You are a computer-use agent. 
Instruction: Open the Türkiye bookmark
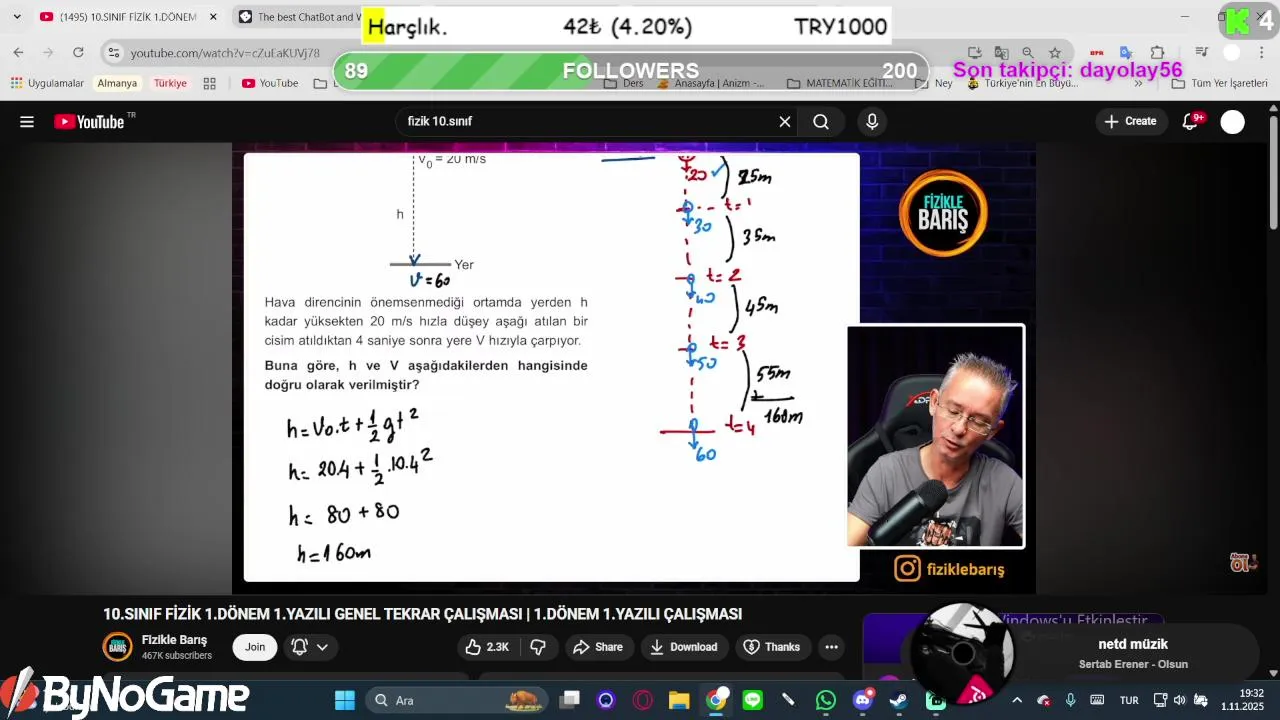click(170, 83)
